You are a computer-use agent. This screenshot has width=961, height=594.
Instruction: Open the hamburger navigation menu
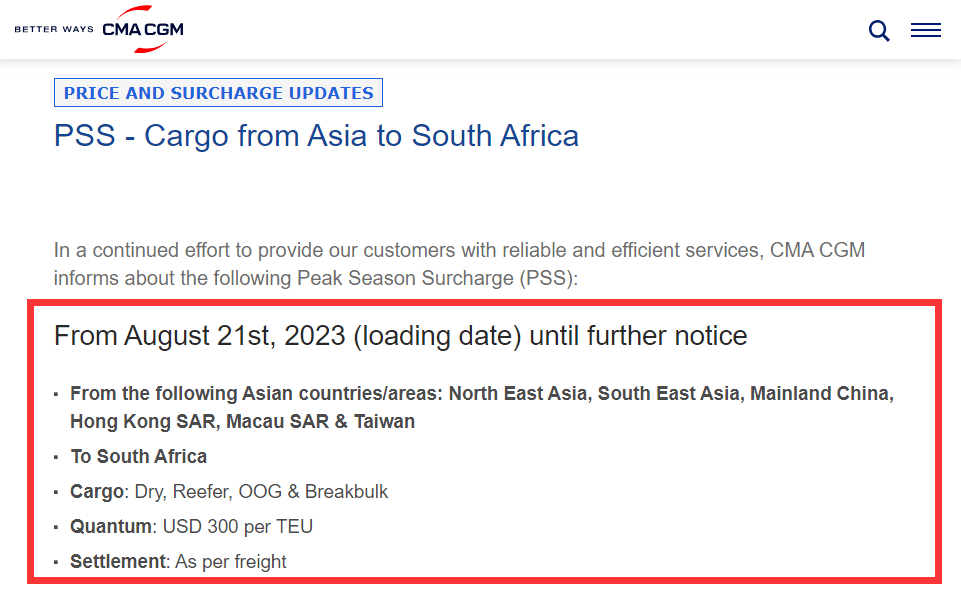[925, 31]
